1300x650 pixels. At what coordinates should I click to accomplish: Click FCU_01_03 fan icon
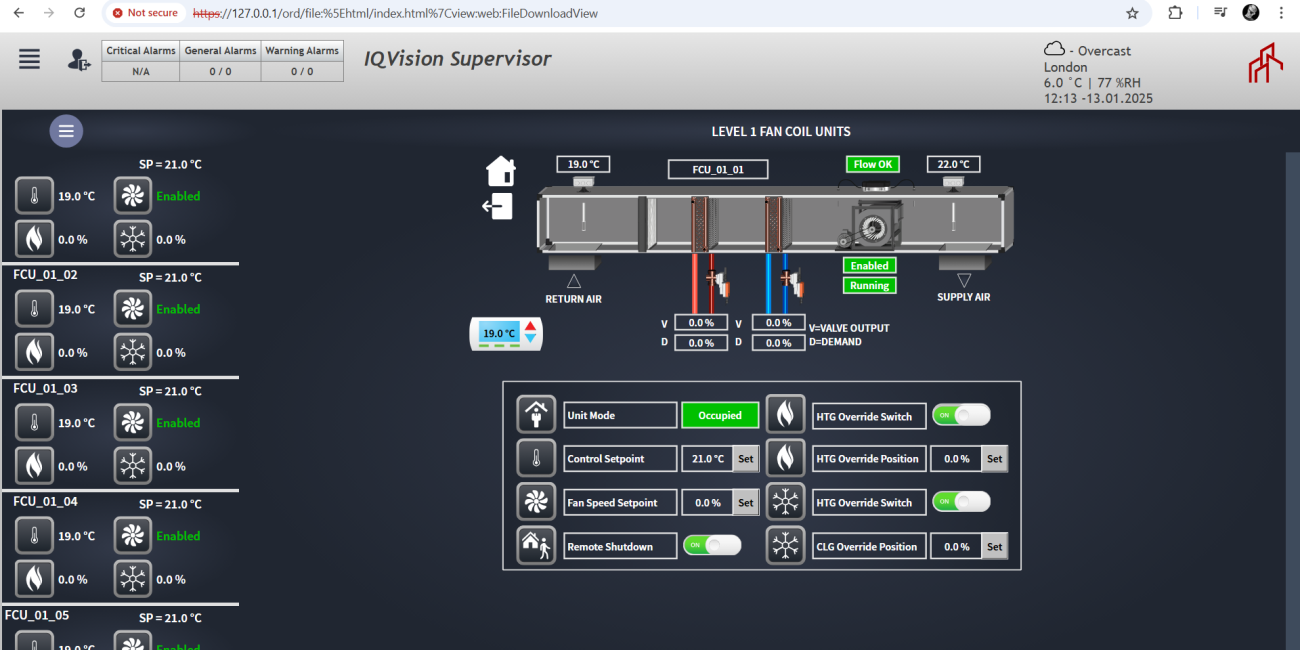(133, 423)
